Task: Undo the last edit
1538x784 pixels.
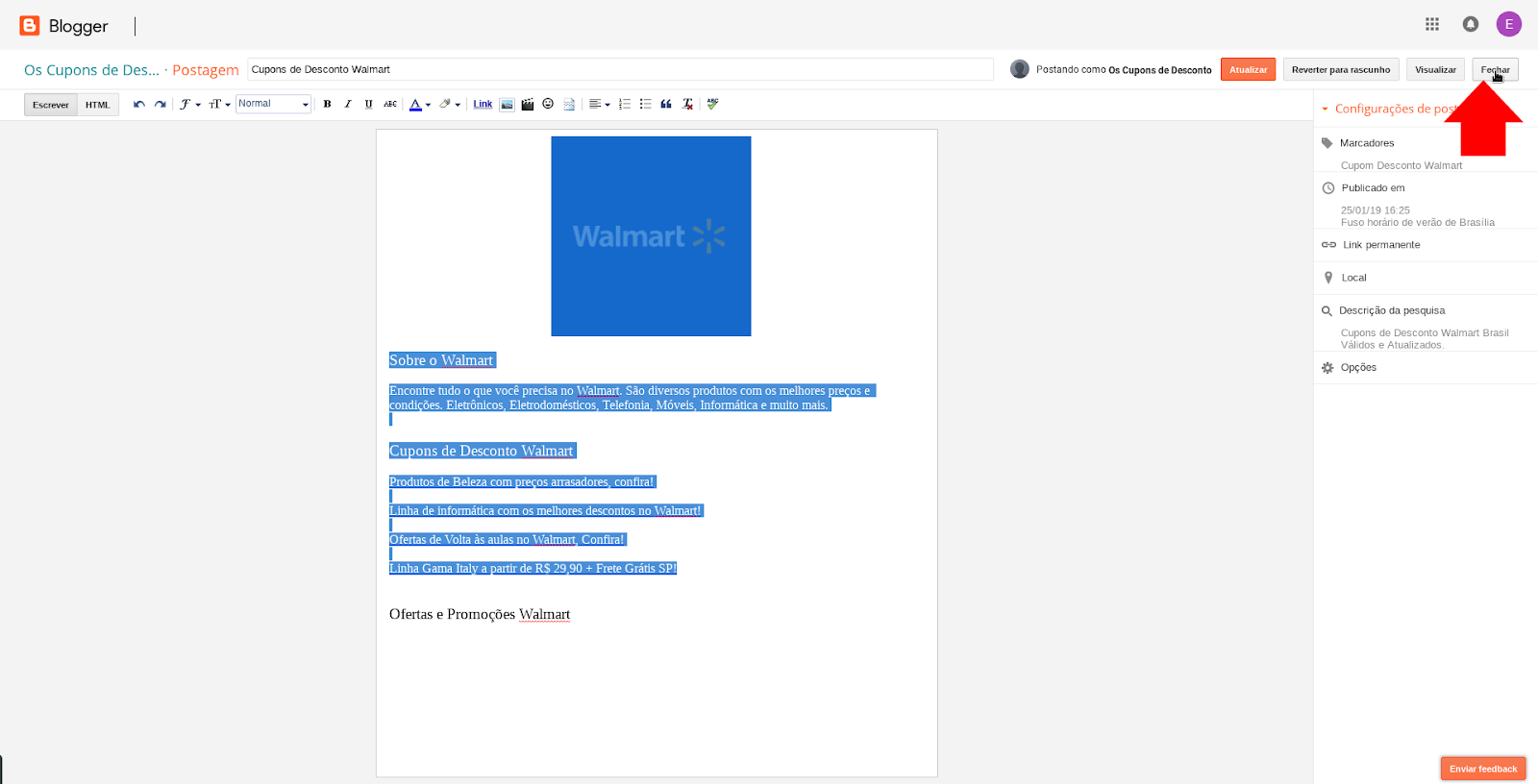Action: tap(139, 104)
